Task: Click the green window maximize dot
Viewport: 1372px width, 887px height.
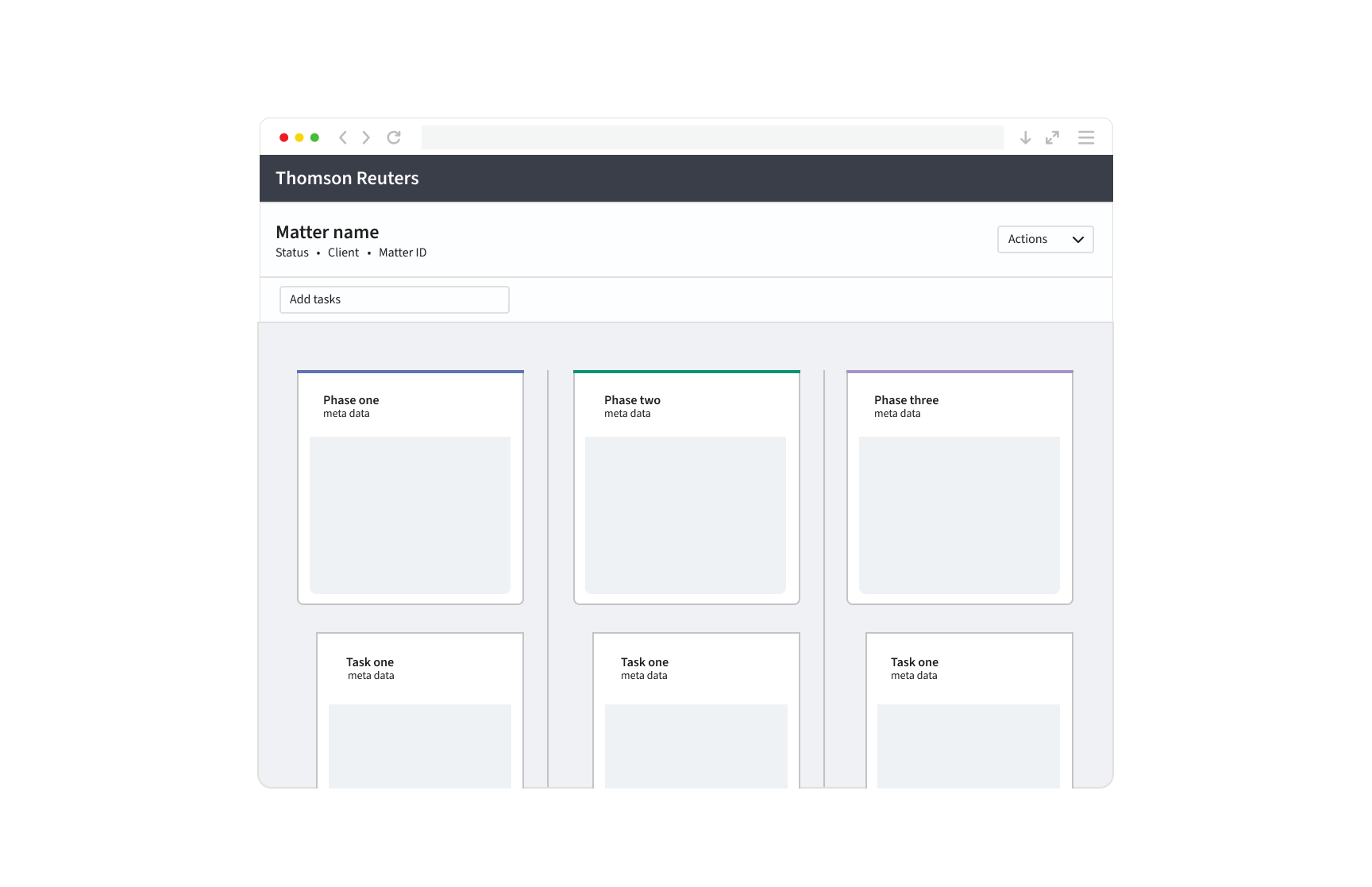Action: click(x=314, y=137)
